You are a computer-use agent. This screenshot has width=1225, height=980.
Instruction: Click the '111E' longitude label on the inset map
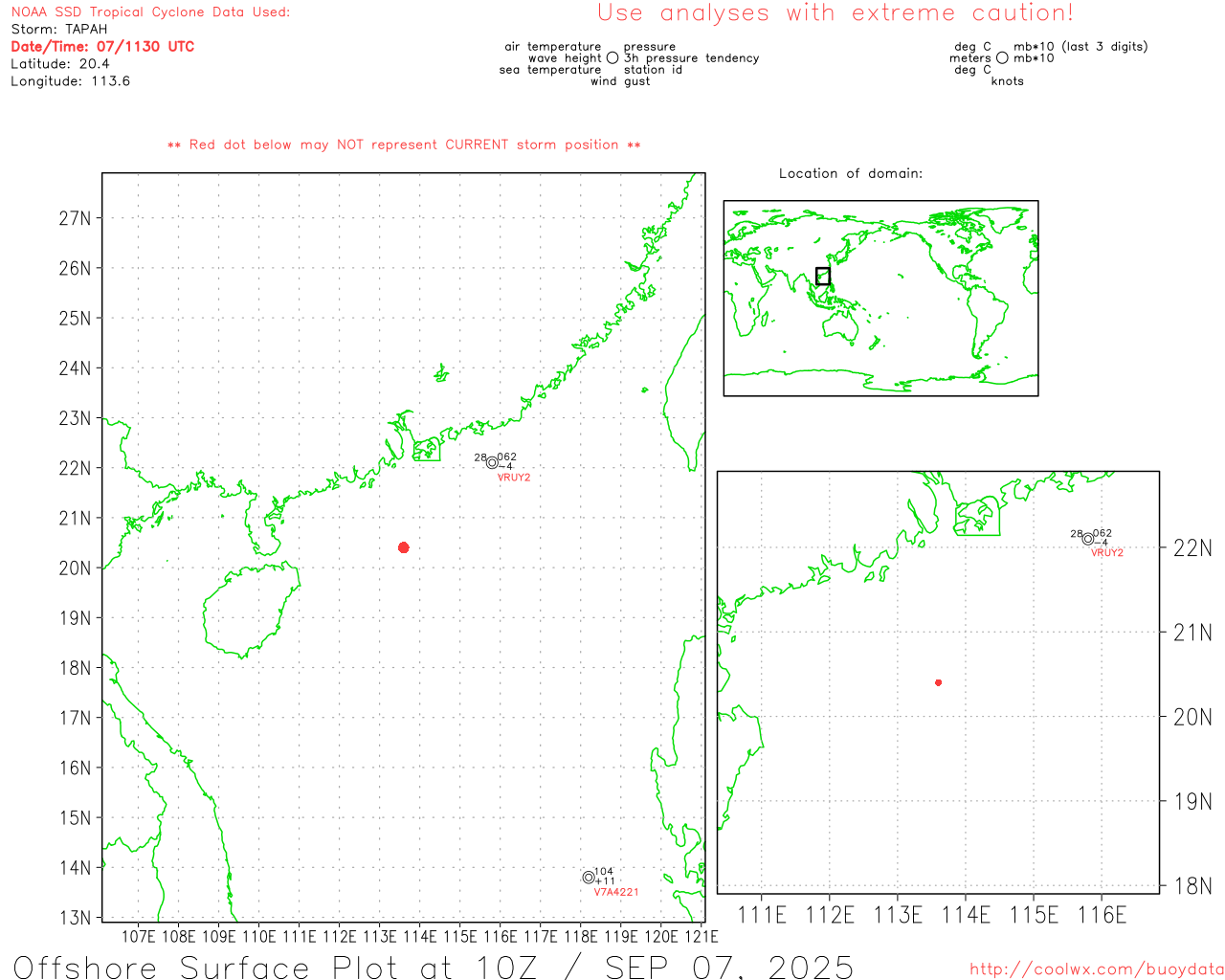pyautogui.click(x=762, y=915)
